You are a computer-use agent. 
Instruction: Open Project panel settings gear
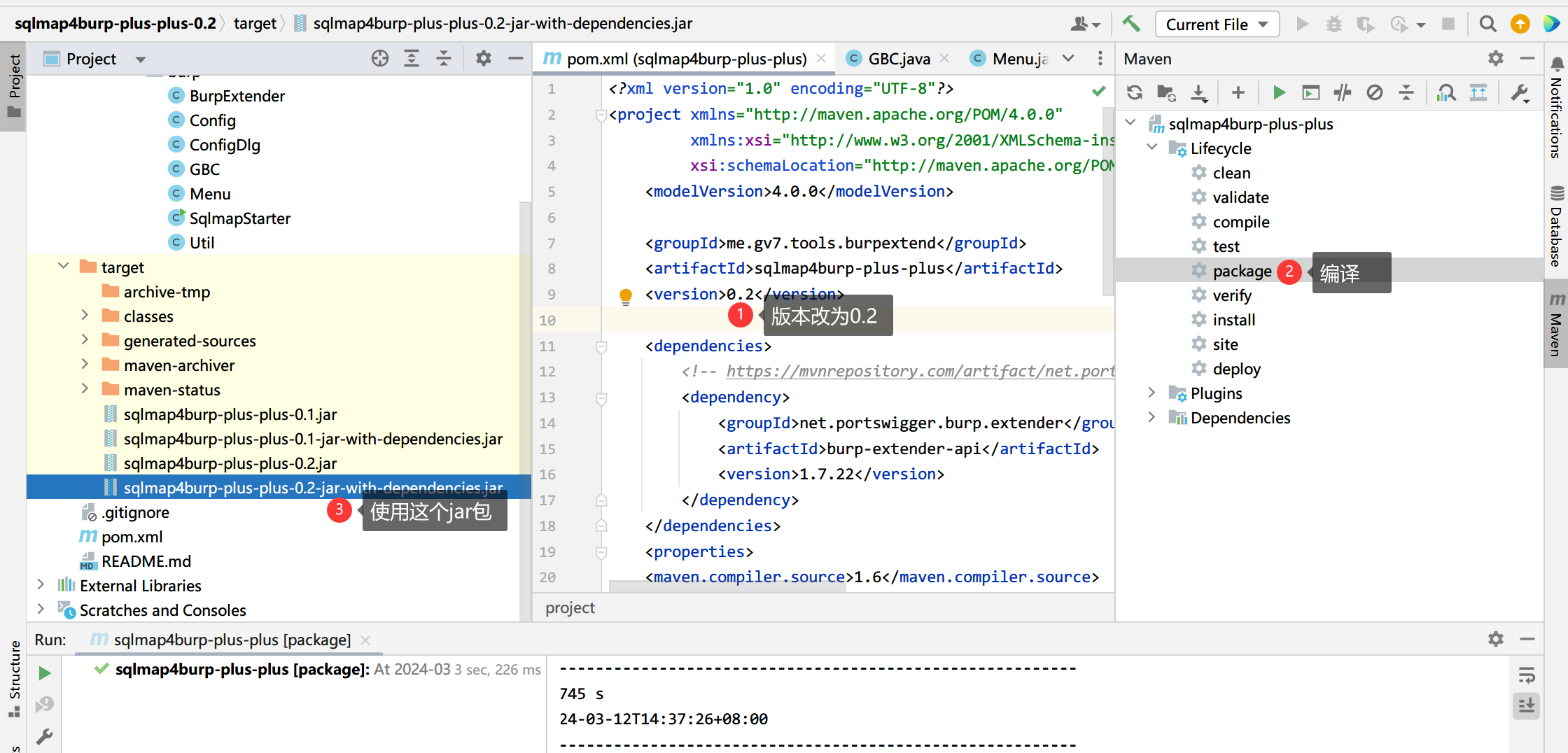(483, 59)
